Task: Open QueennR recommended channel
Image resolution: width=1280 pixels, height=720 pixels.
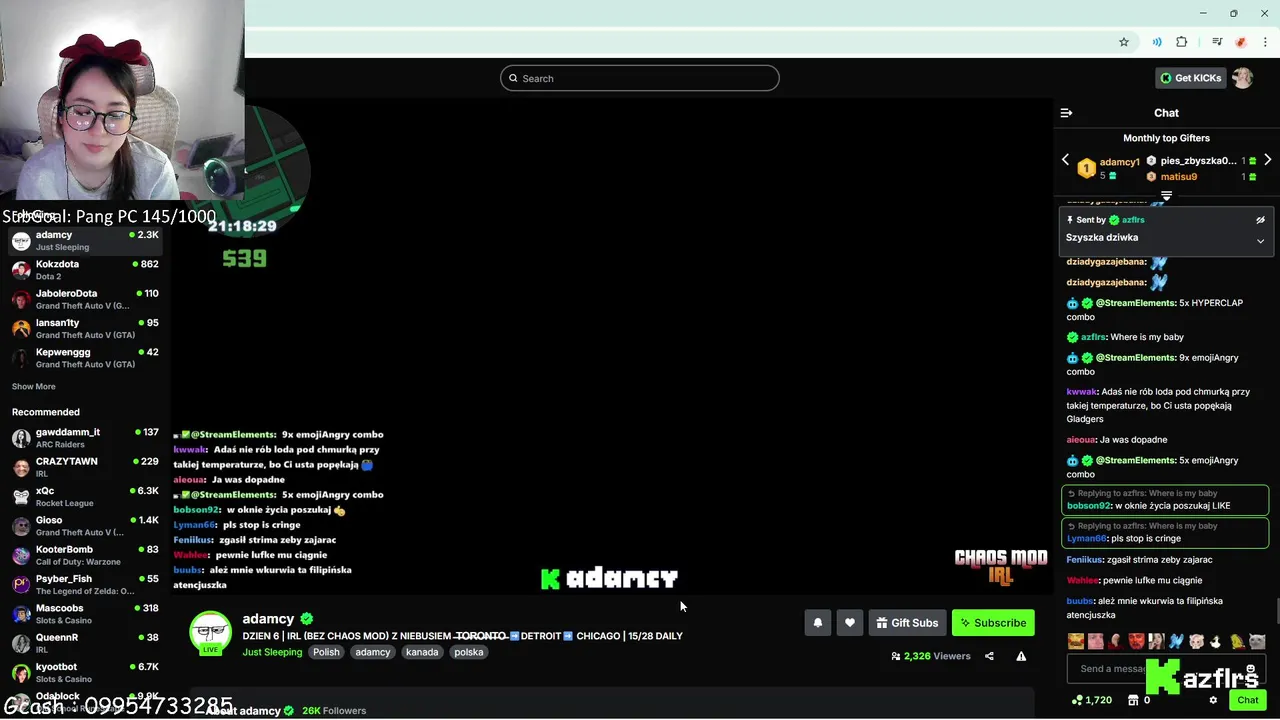Action: pyautogui.click(x=85, y=643)
